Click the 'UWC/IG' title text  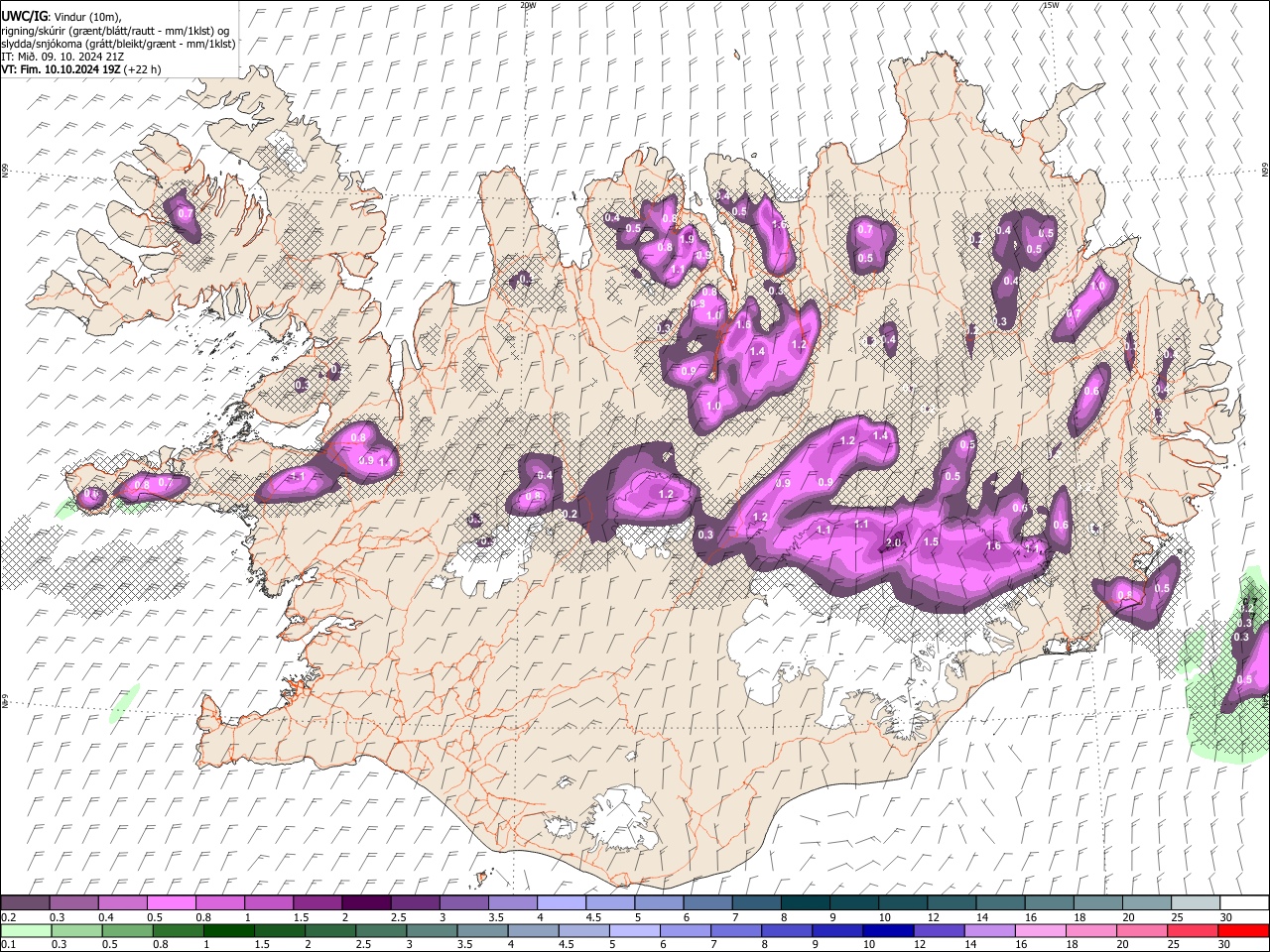23,15
